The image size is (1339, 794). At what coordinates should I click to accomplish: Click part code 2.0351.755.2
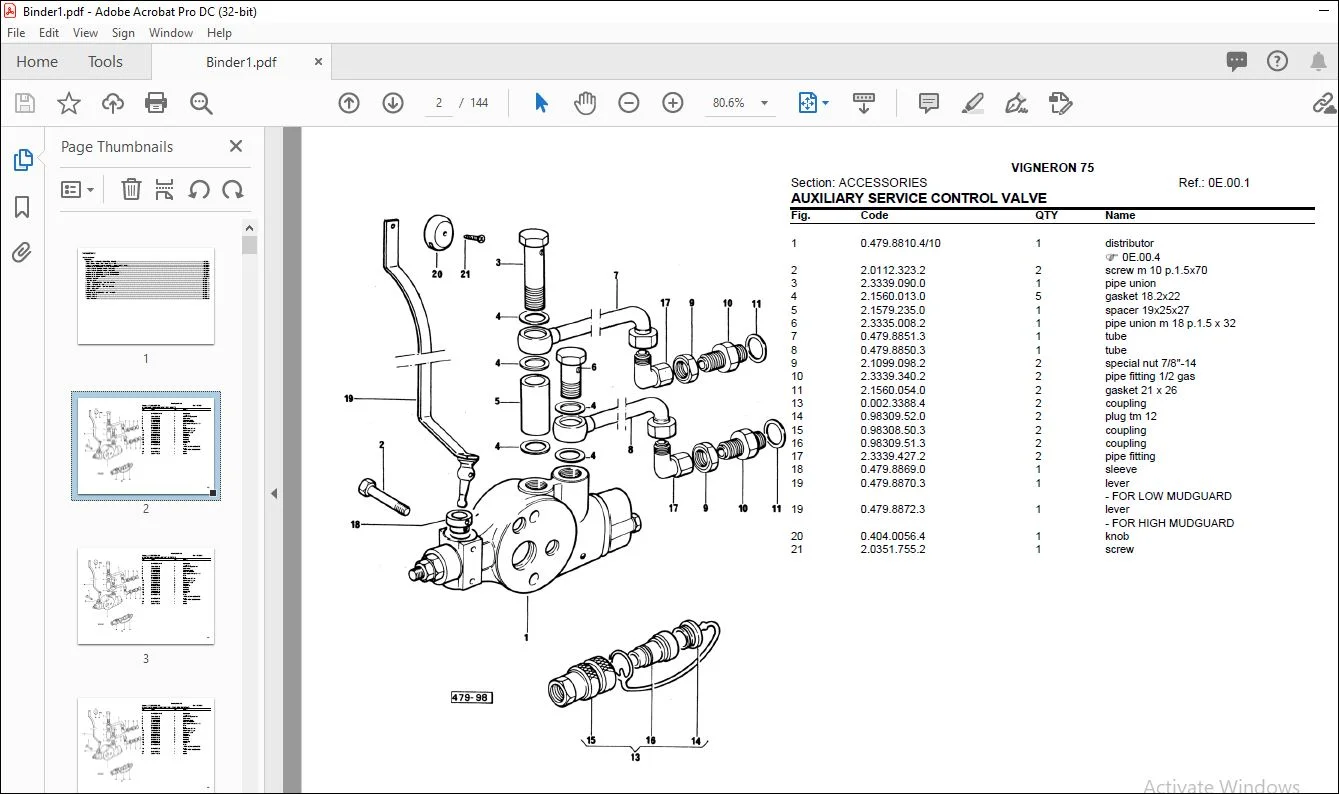pyautogui.click(x=893, y=549)
